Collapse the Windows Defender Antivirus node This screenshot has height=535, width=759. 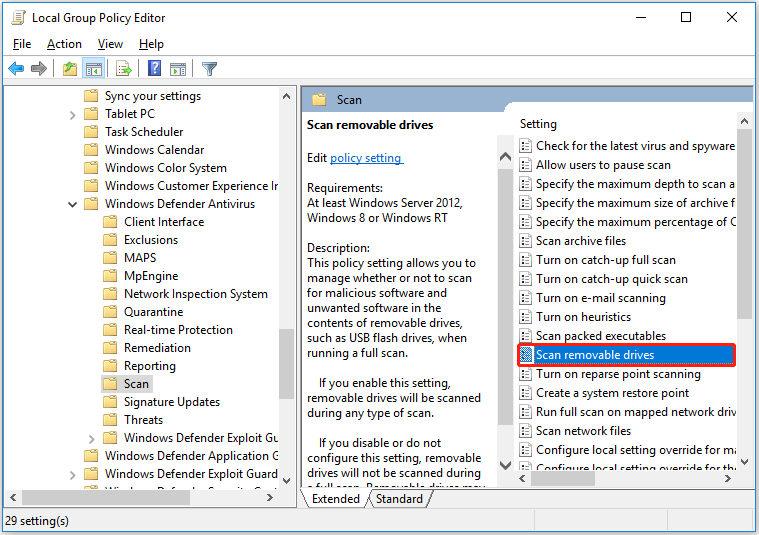tap(72, 204)
